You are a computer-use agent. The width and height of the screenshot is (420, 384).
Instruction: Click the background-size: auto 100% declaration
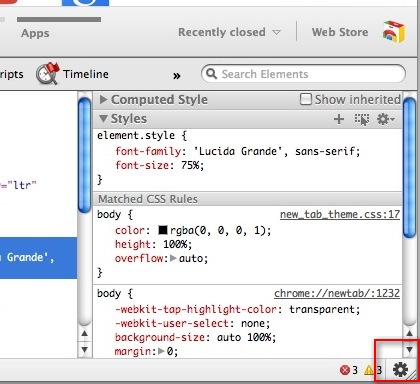point(195,337)
